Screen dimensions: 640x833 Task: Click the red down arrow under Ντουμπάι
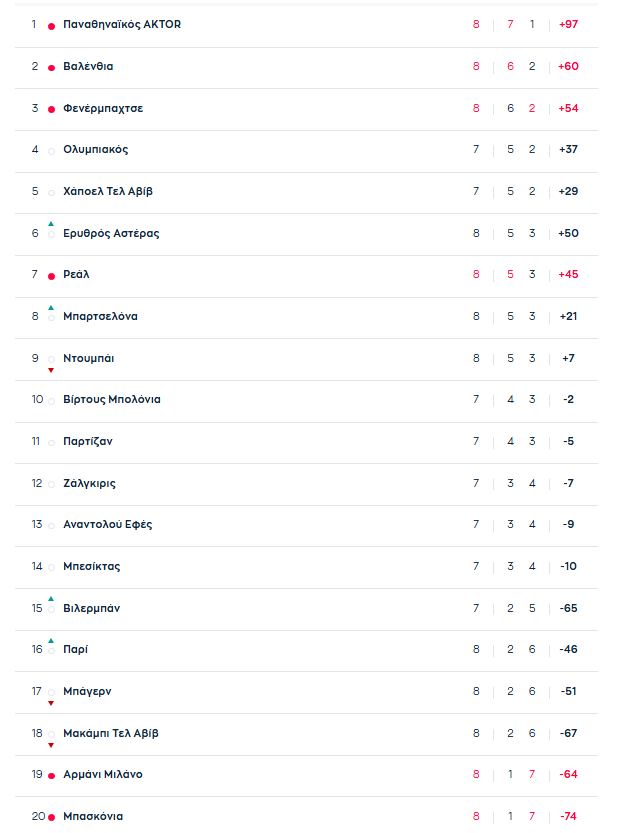[x=51, y=370]
